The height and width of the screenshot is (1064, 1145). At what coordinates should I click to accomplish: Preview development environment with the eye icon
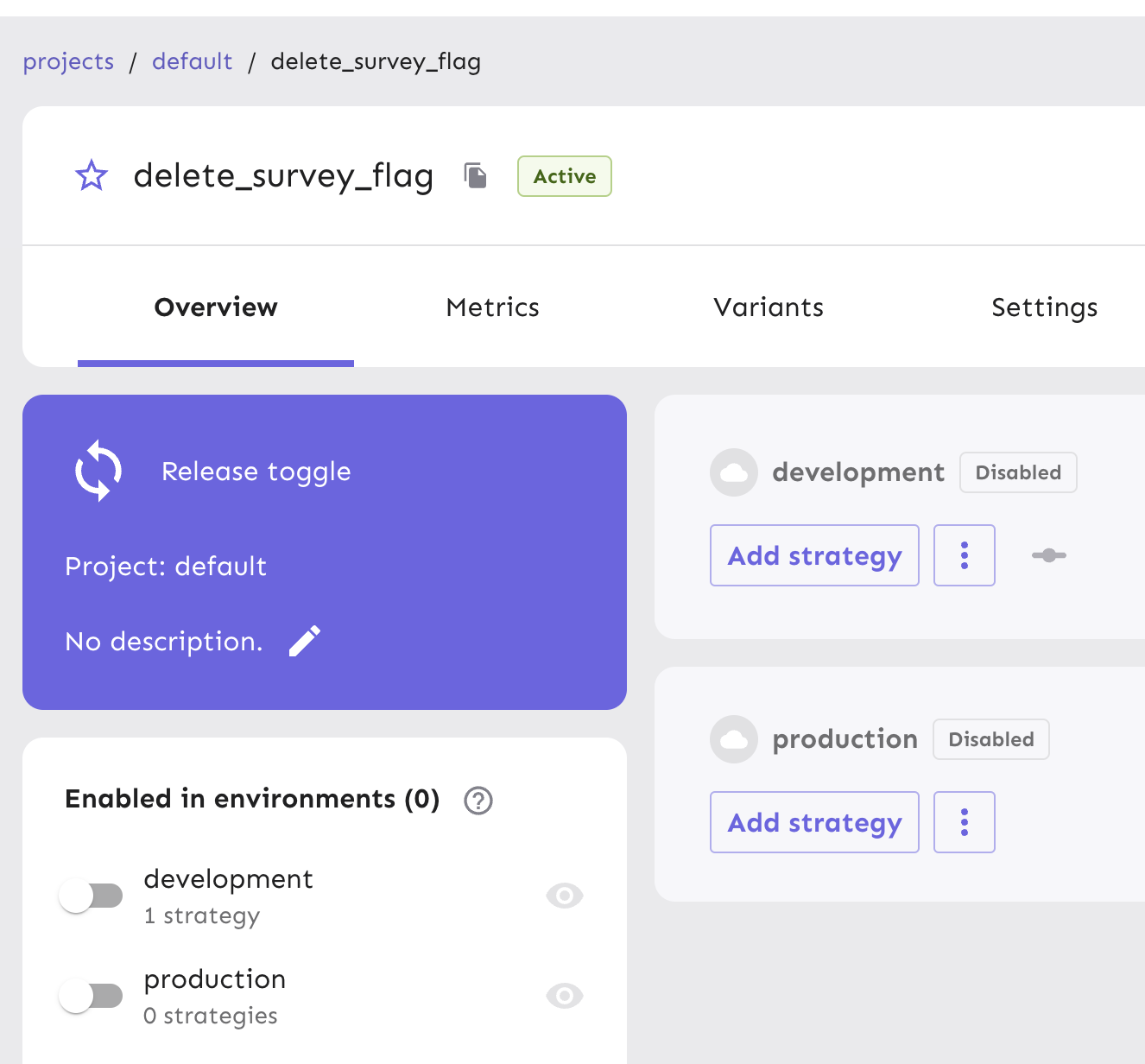click(x=564, y=896)
